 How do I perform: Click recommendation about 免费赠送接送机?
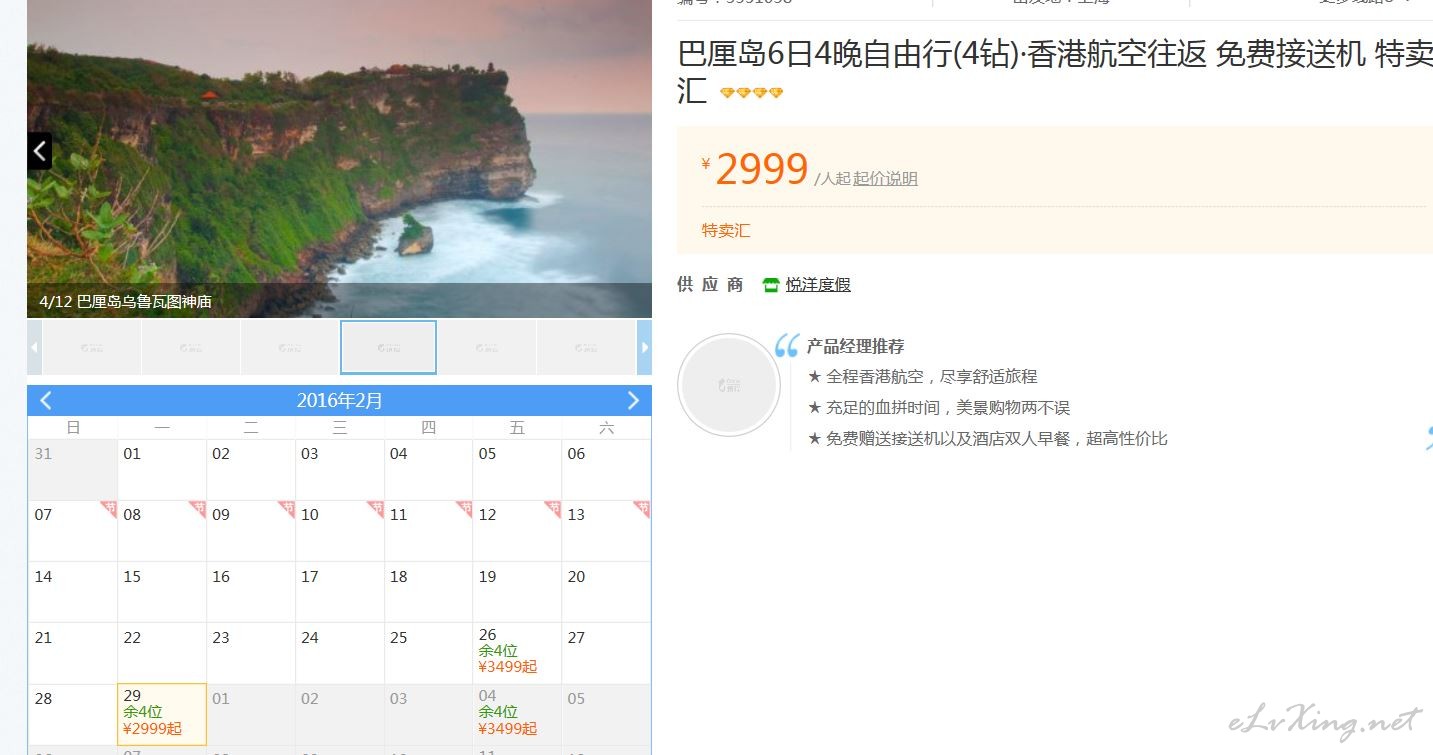tap(988, 439)
